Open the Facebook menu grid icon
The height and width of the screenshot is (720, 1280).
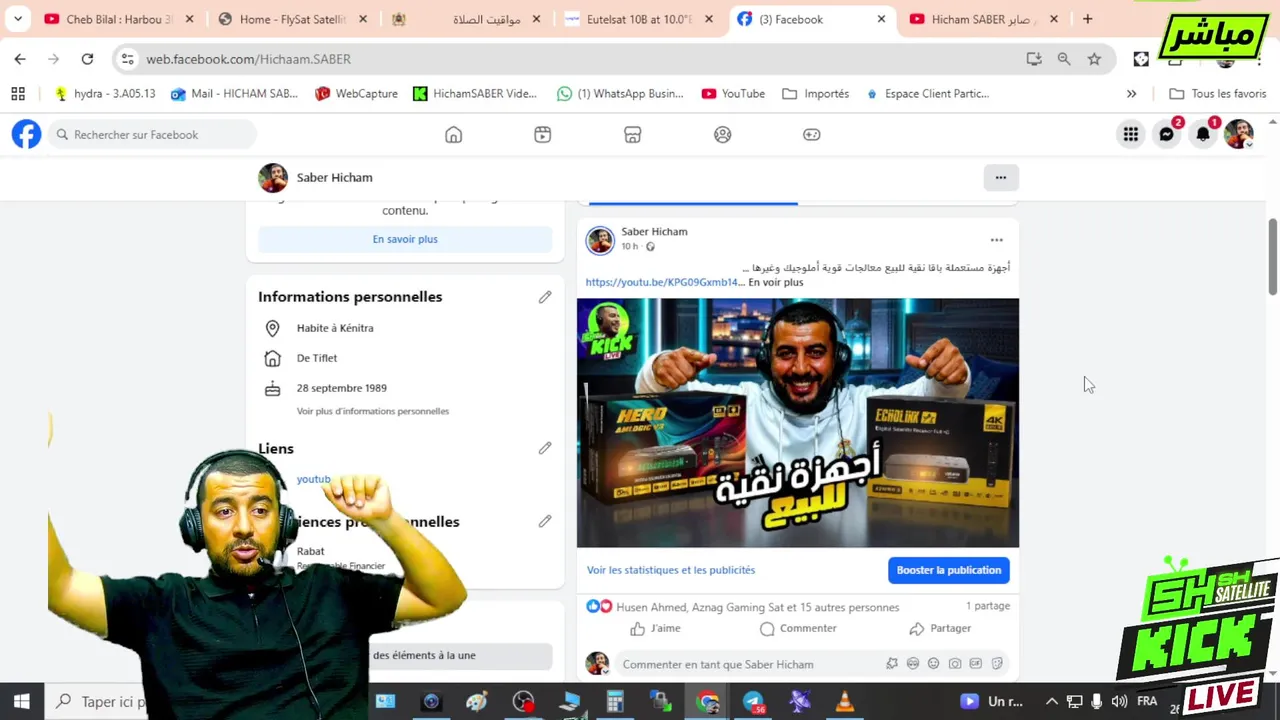pyautogui.click(x=1131, y=134)
